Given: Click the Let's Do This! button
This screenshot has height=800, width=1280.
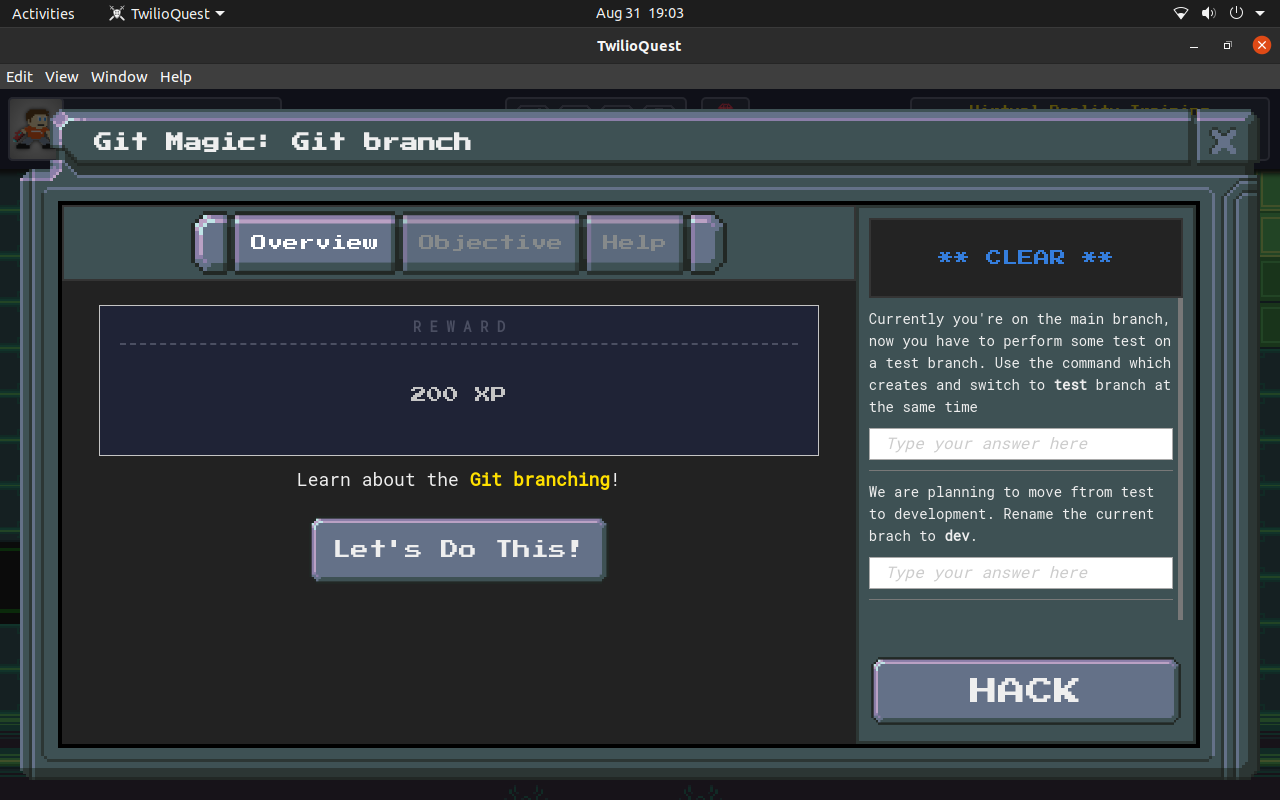Looking at the screenshot, I should click(459, 549).
